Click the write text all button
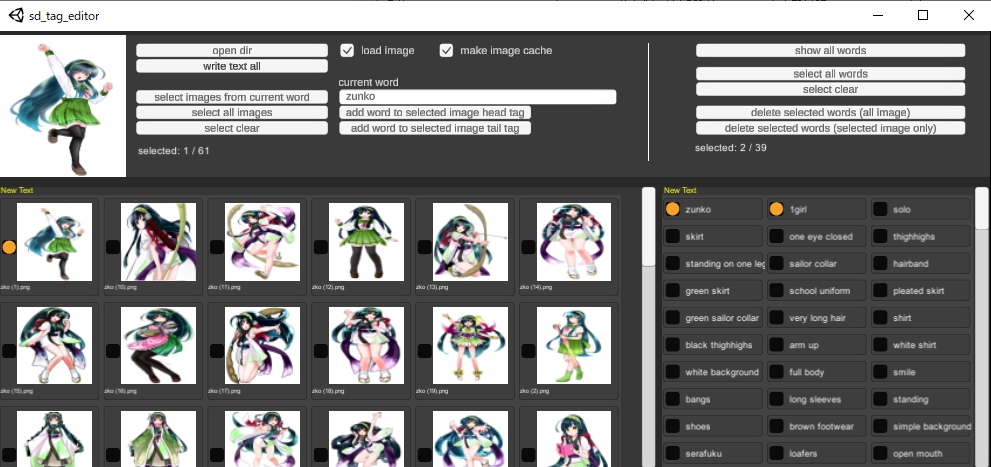Image resolution: width=991 pixels, height=467 pixels. pos(232,66)
